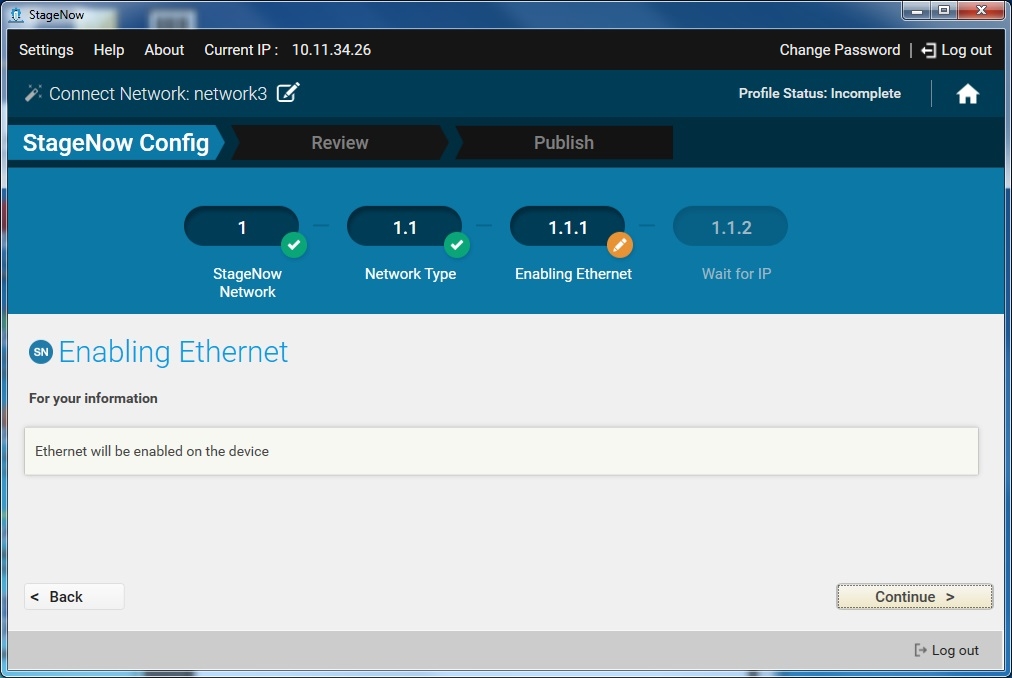This screenshot has height=678, width=1012.
Task: Click the orange pencil badge on step 1.1.1
Action: 620,244
